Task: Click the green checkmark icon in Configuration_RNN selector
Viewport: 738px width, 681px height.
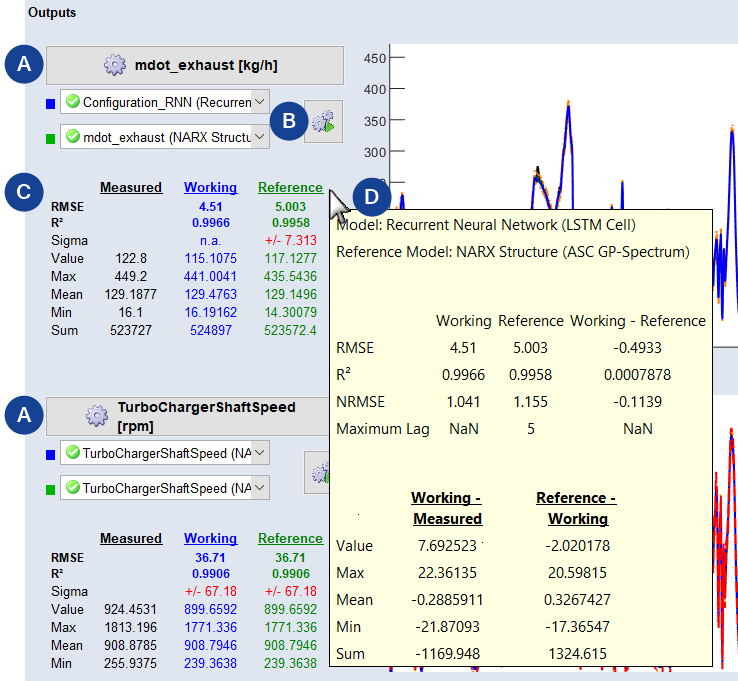Action: 71,102
